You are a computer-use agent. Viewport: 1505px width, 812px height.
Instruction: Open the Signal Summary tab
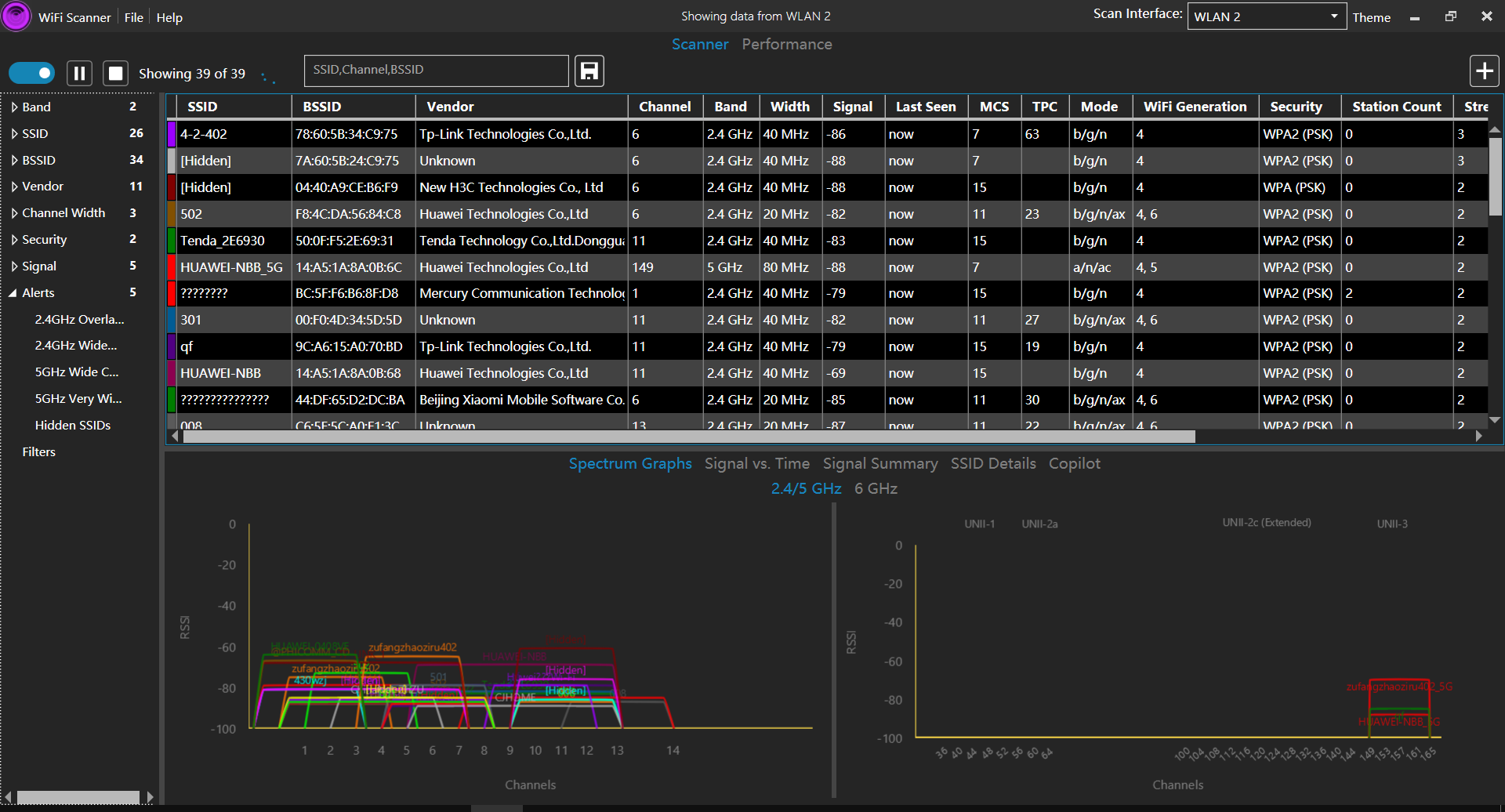(x=880, y=464)
